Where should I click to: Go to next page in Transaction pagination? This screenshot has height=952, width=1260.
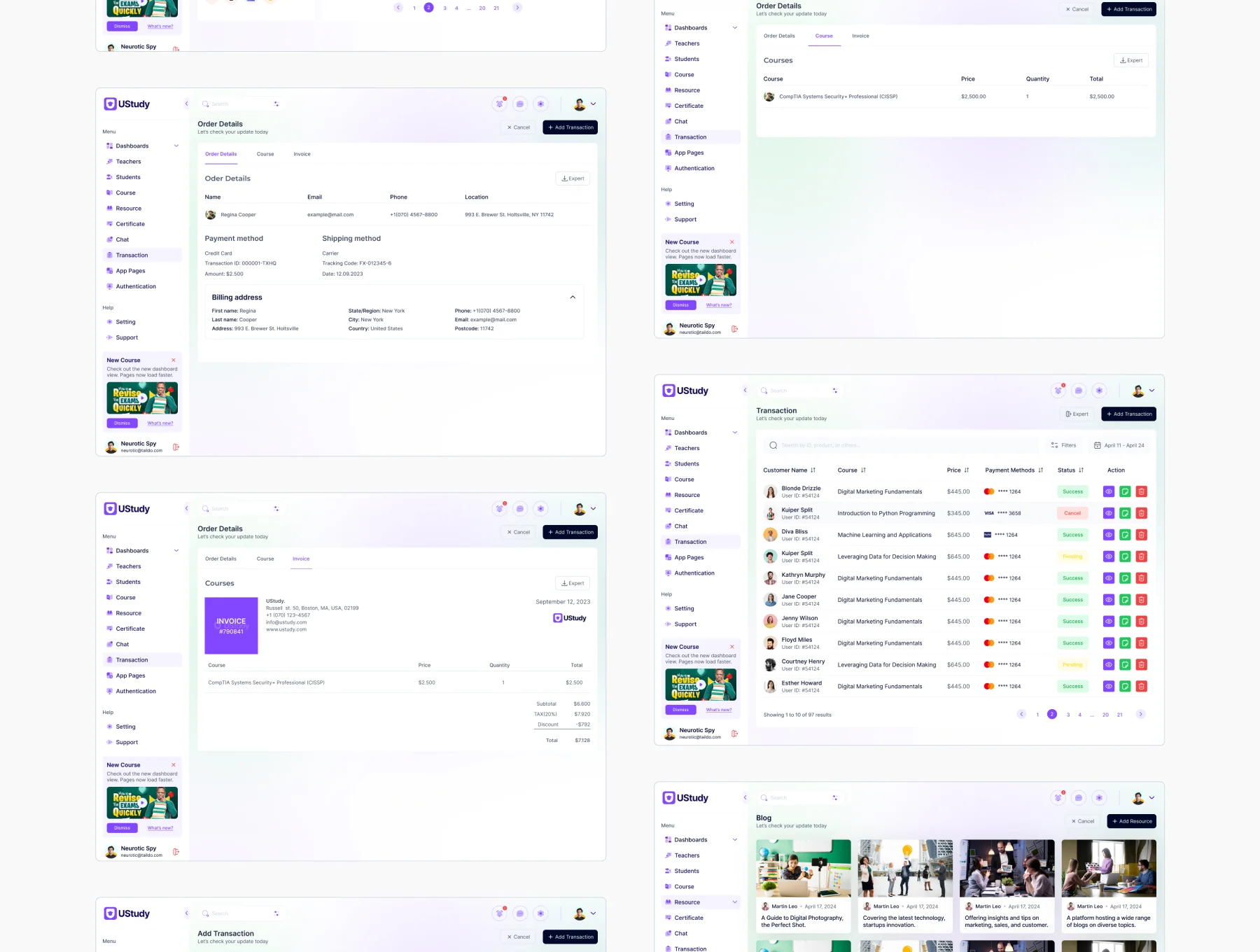[x=1140, y=714]
